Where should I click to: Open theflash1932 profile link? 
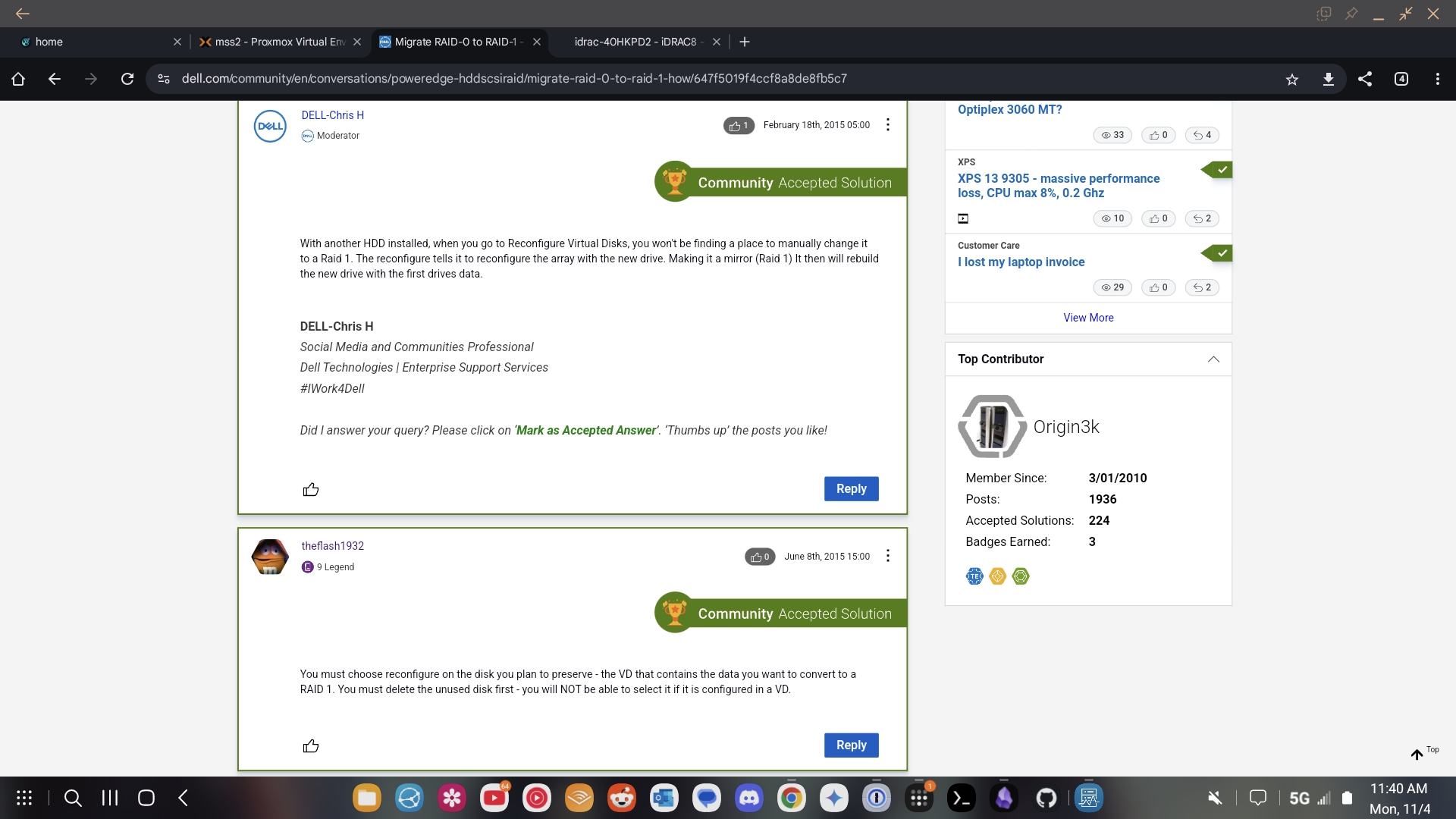pyautogui.click(x=332, y=546)
